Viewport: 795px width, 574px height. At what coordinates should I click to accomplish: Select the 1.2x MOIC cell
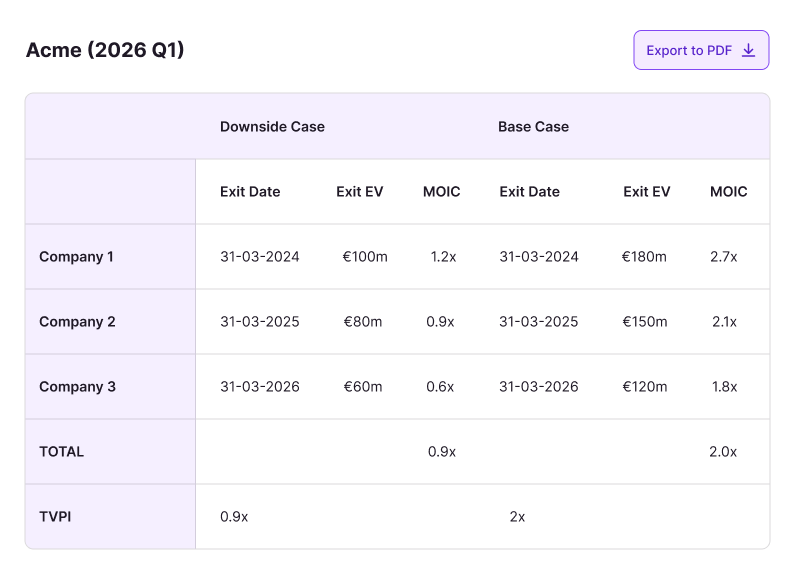(x=443, y=257)
